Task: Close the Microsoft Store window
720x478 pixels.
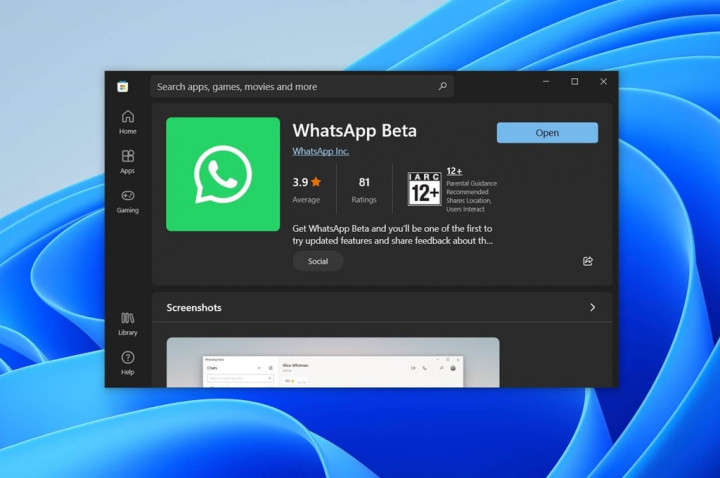Action: (603, 82)
